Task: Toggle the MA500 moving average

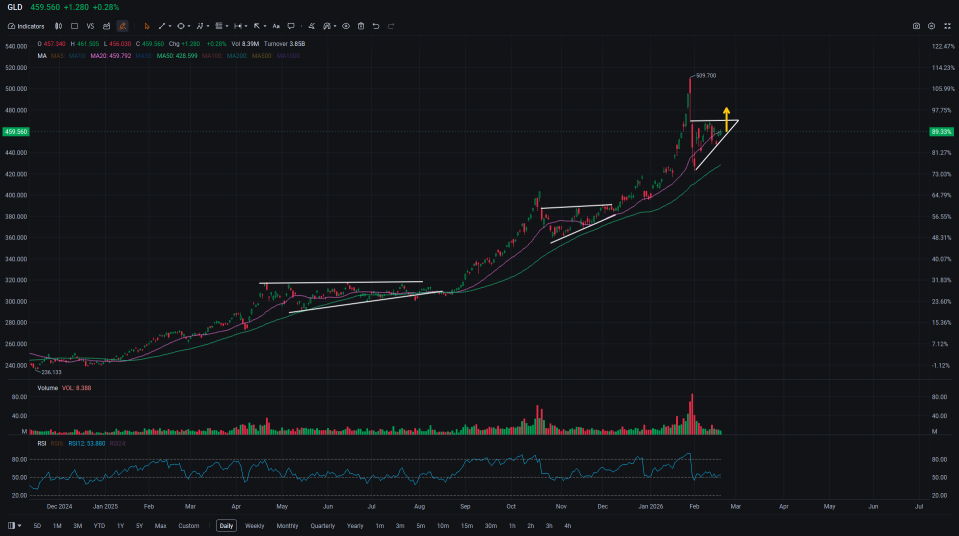Action: [x=262, y=56]
